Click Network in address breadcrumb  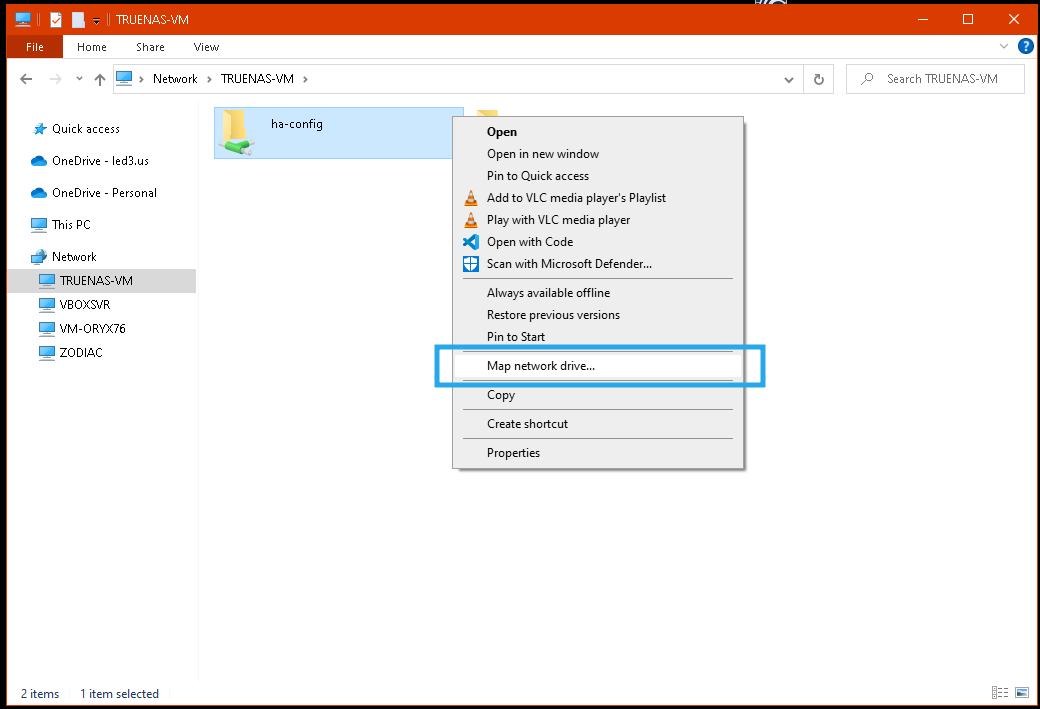pos(175,79)
